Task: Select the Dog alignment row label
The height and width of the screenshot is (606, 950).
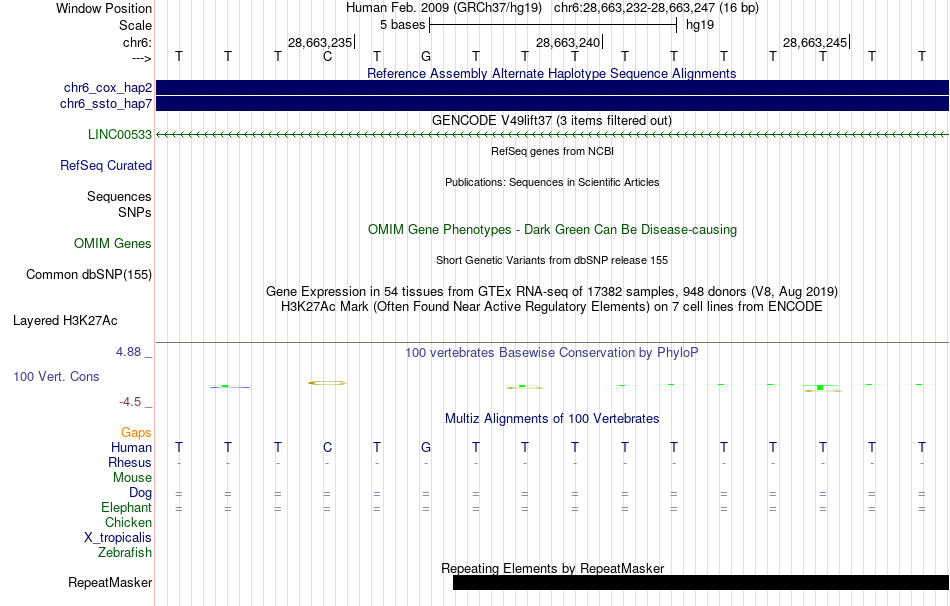Action: (x=141, y=493)
